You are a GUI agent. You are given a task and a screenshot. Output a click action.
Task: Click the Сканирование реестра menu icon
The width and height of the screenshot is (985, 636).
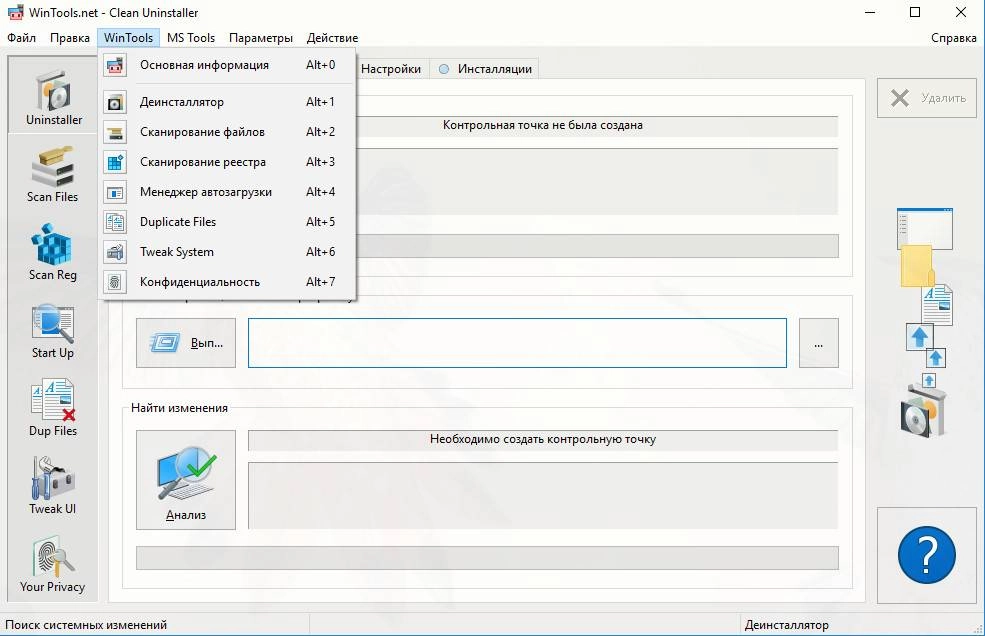115,162
